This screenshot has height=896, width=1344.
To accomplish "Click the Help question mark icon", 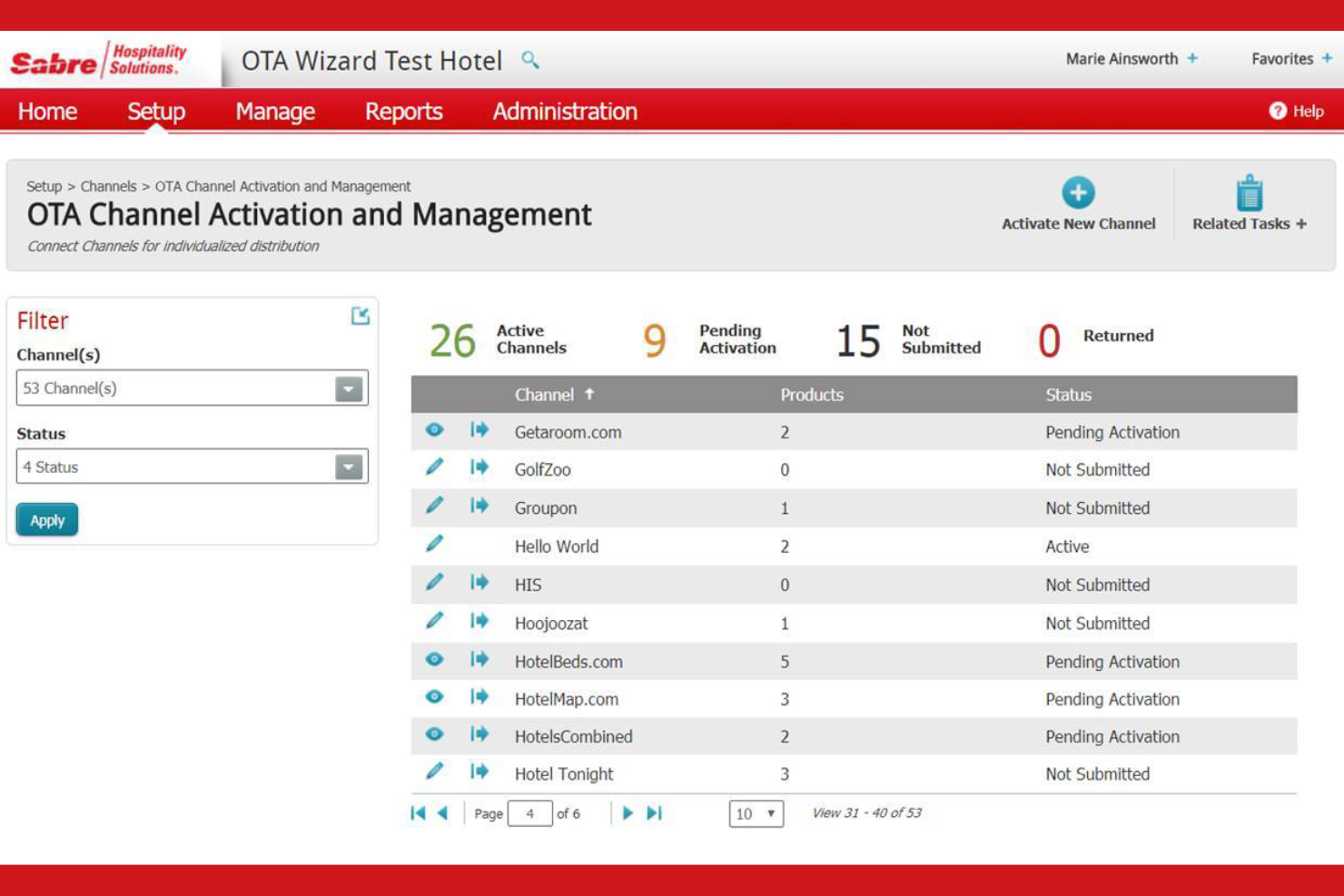I will coord(1278,111).
